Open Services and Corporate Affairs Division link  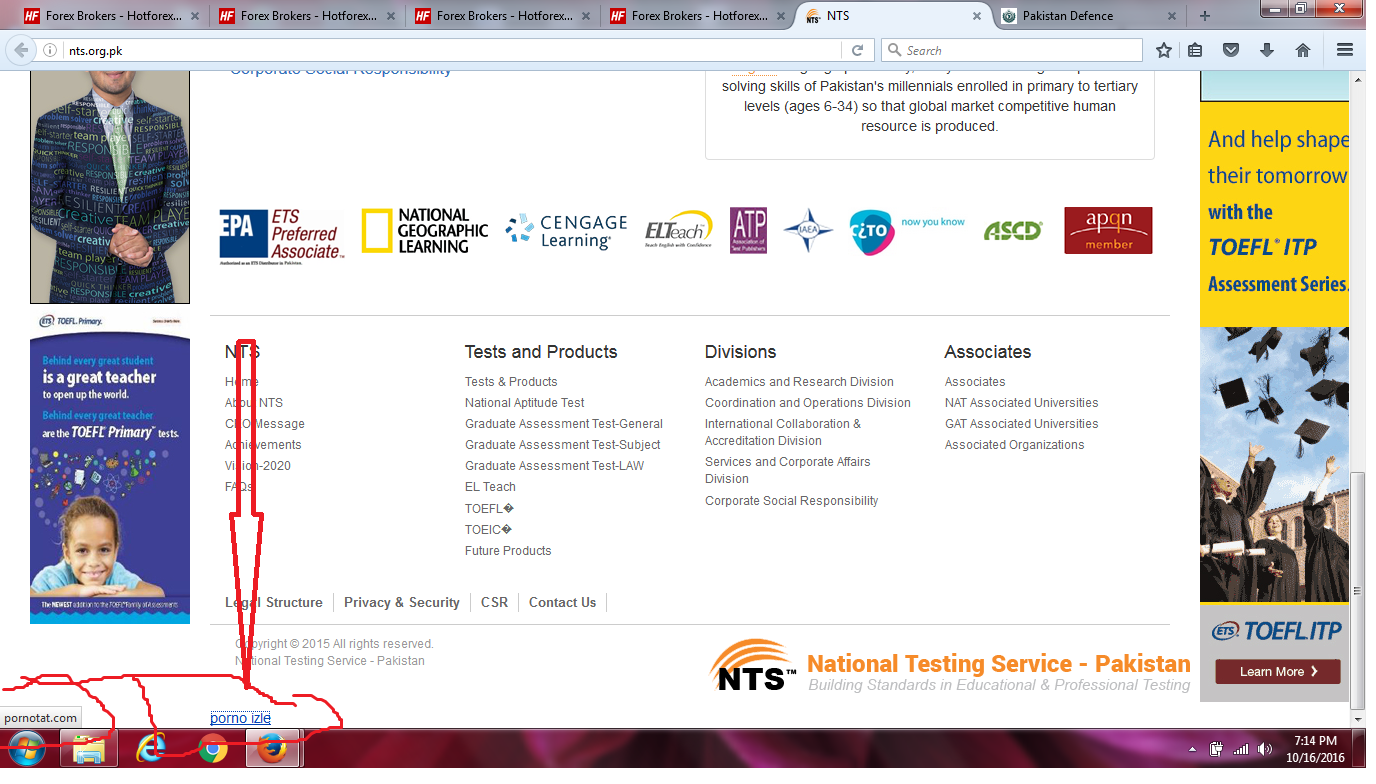coord(788,470)
